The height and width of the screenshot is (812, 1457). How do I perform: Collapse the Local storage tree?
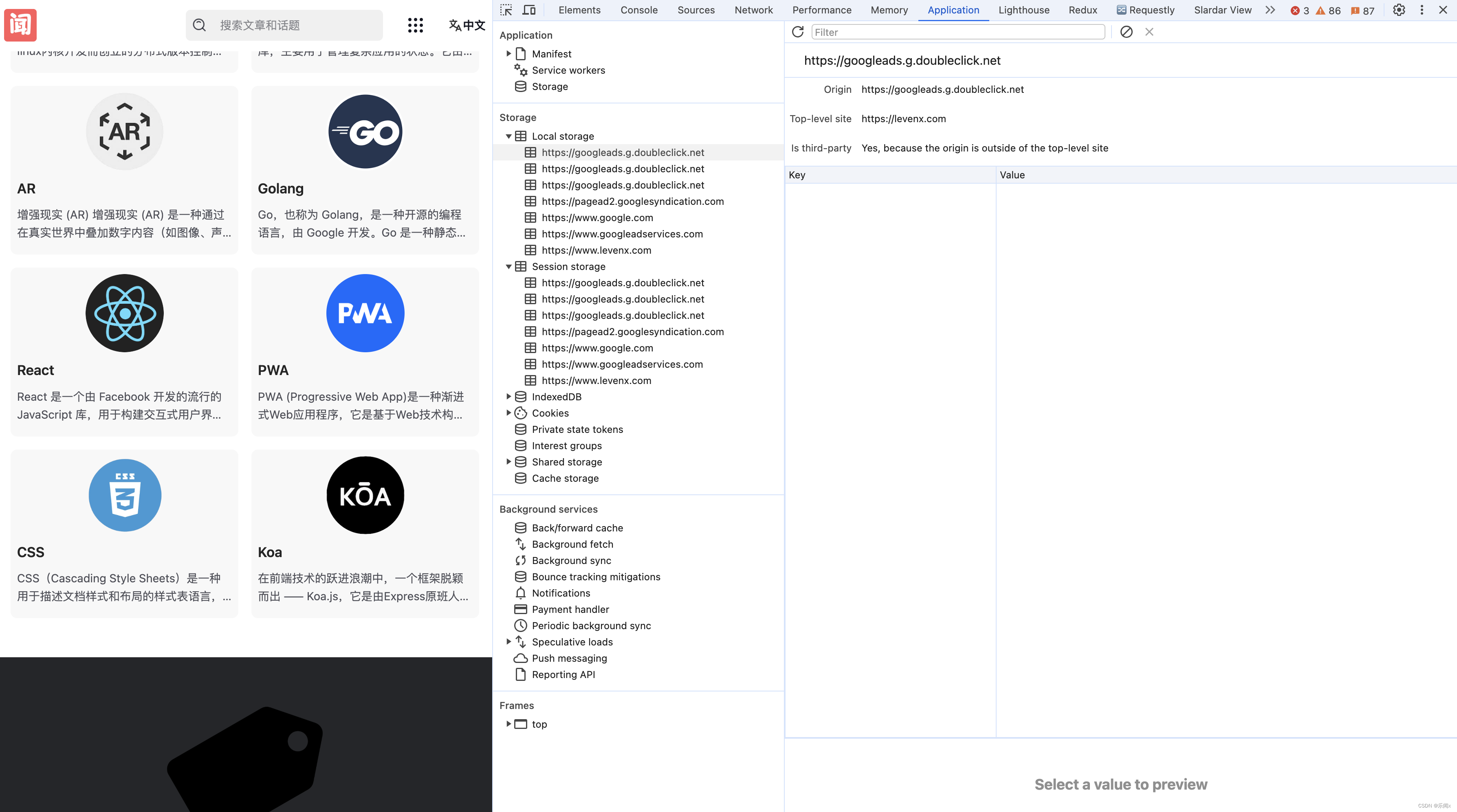pyautogui.click(x=508, y=136)
